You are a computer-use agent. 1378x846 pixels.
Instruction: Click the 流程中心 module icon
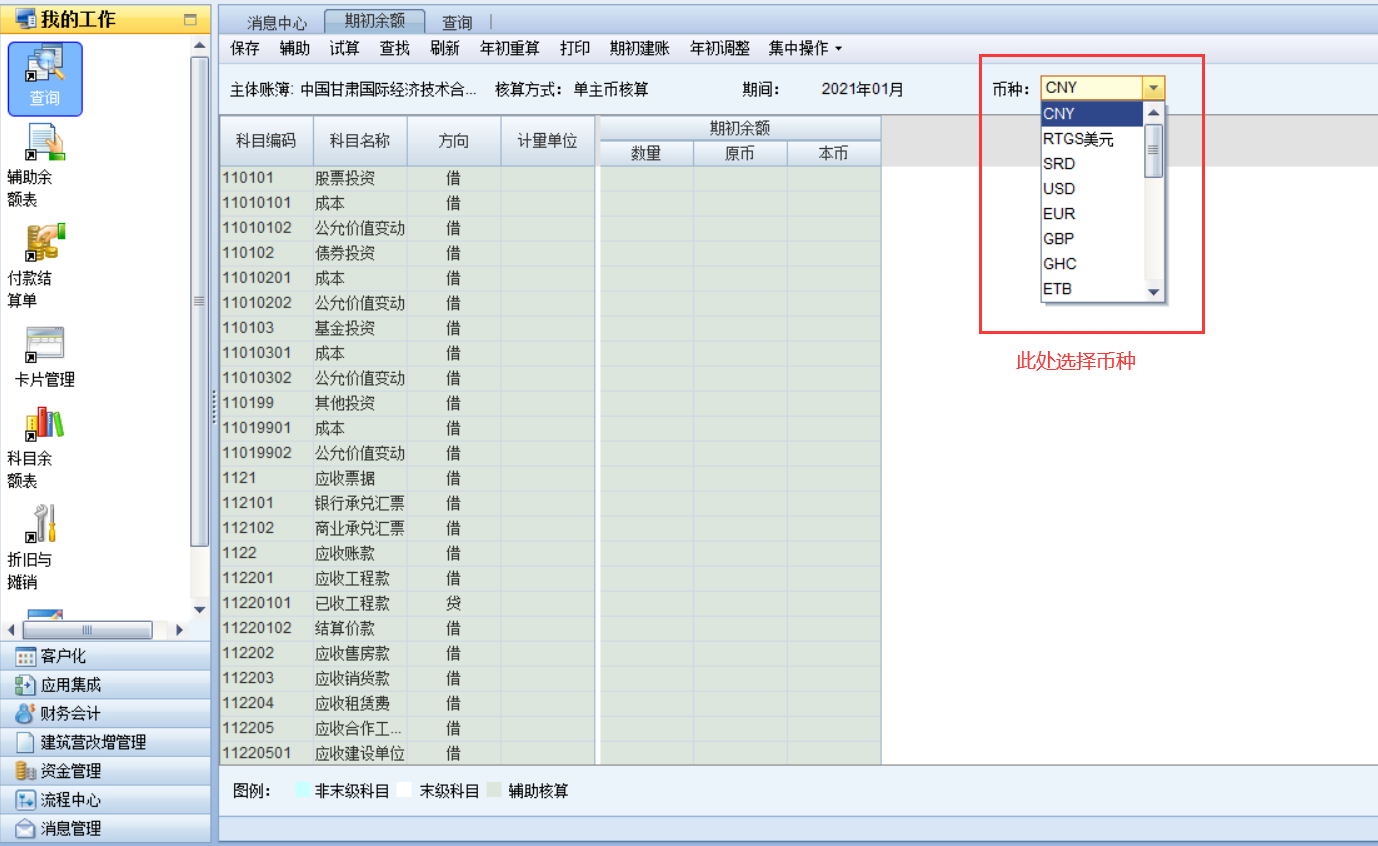(26, 800)
